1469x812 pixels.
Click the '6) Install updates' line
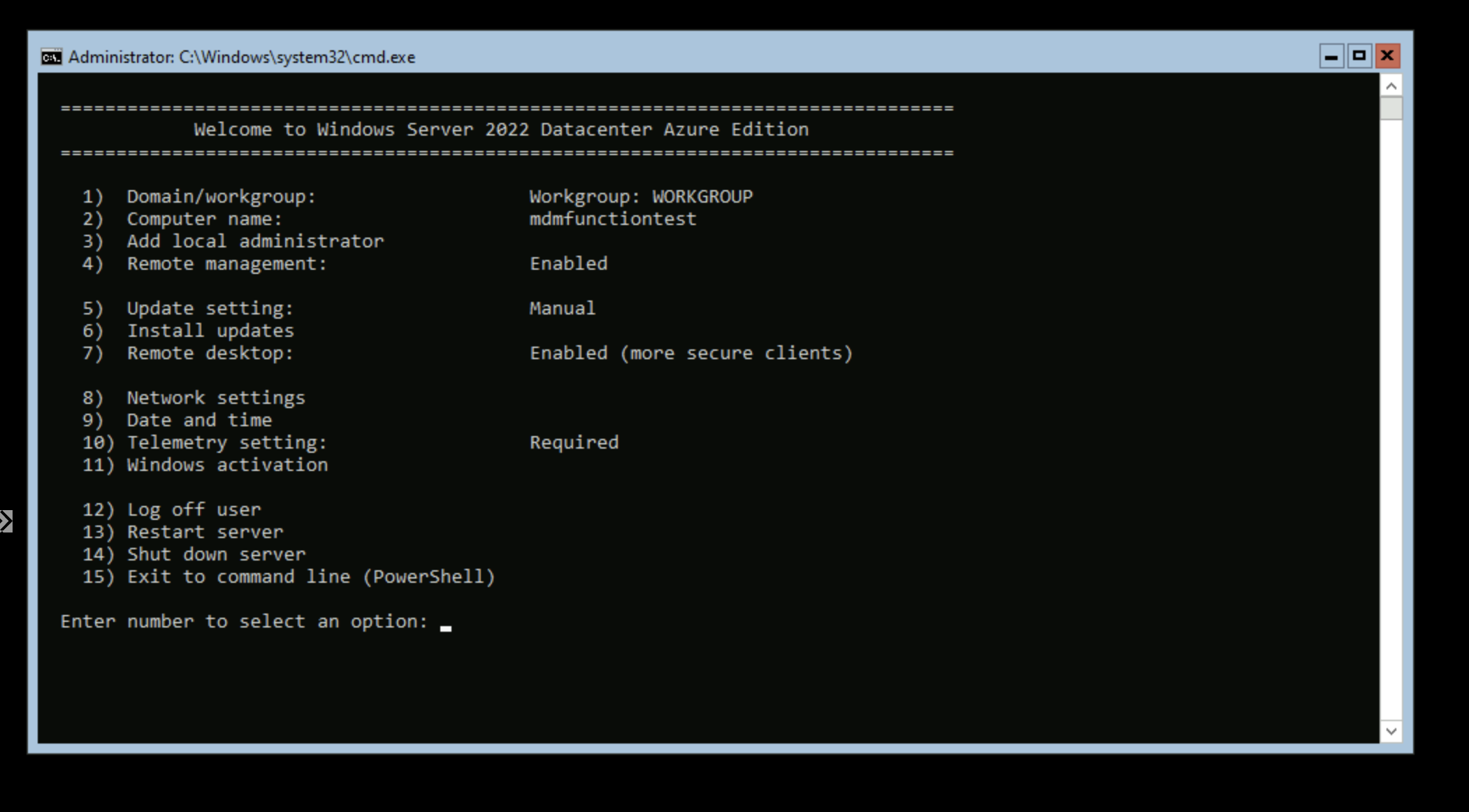tap(188, 331)
